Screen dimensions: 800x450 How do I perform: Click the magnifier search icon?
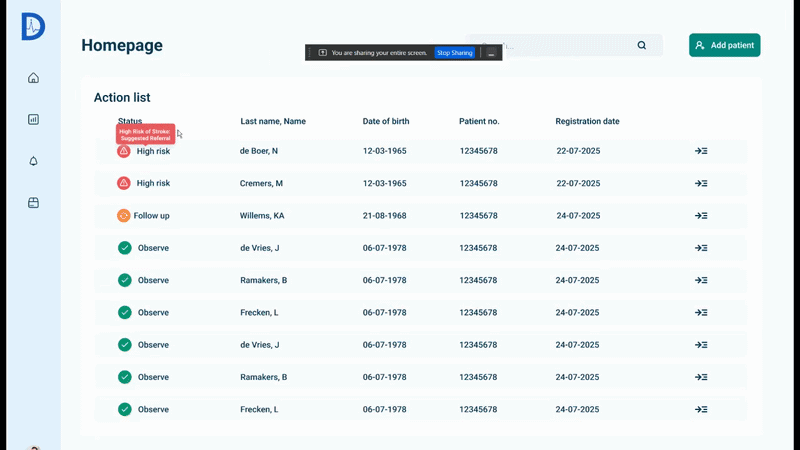(641, 45)
